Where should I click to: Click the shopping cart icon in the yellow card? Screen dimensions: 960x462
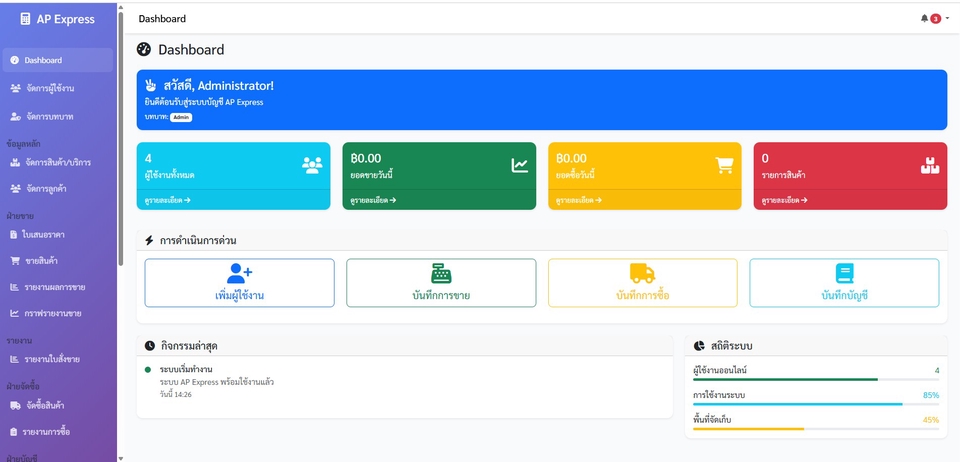coord(725,165)
